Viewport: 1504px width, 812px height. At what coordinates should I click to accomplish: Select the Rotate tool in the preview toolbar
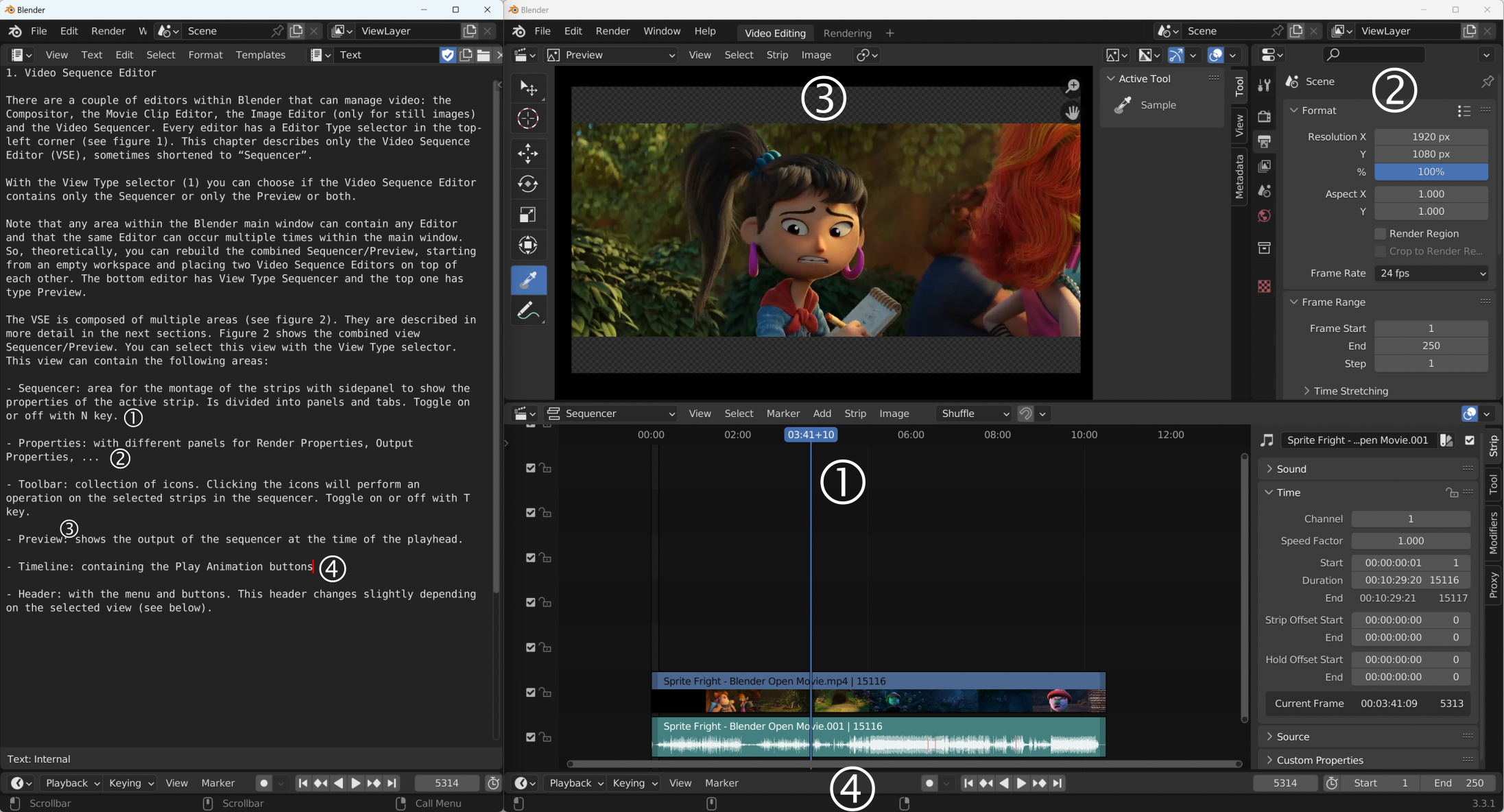pos(528,184)
